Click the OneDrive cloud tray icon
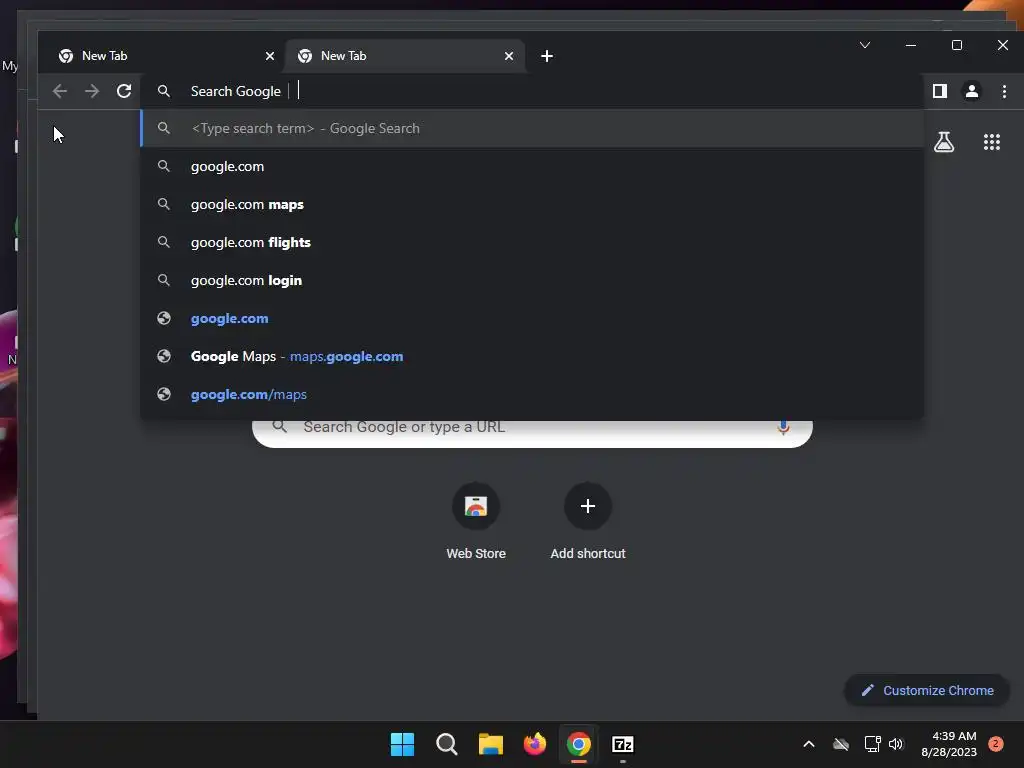This screenshot has height=768, width=1024. click(841, 744)
